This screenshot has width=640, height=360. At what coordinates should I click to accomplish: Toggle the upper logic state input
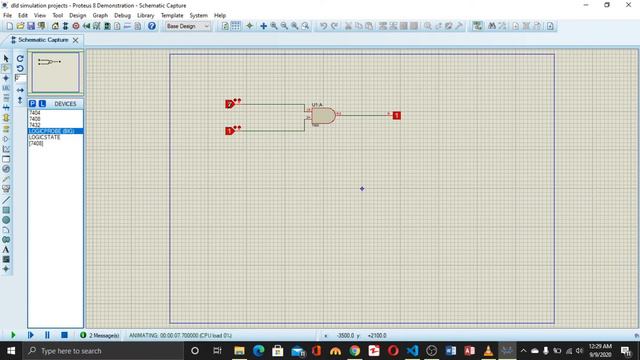point(230,104)
